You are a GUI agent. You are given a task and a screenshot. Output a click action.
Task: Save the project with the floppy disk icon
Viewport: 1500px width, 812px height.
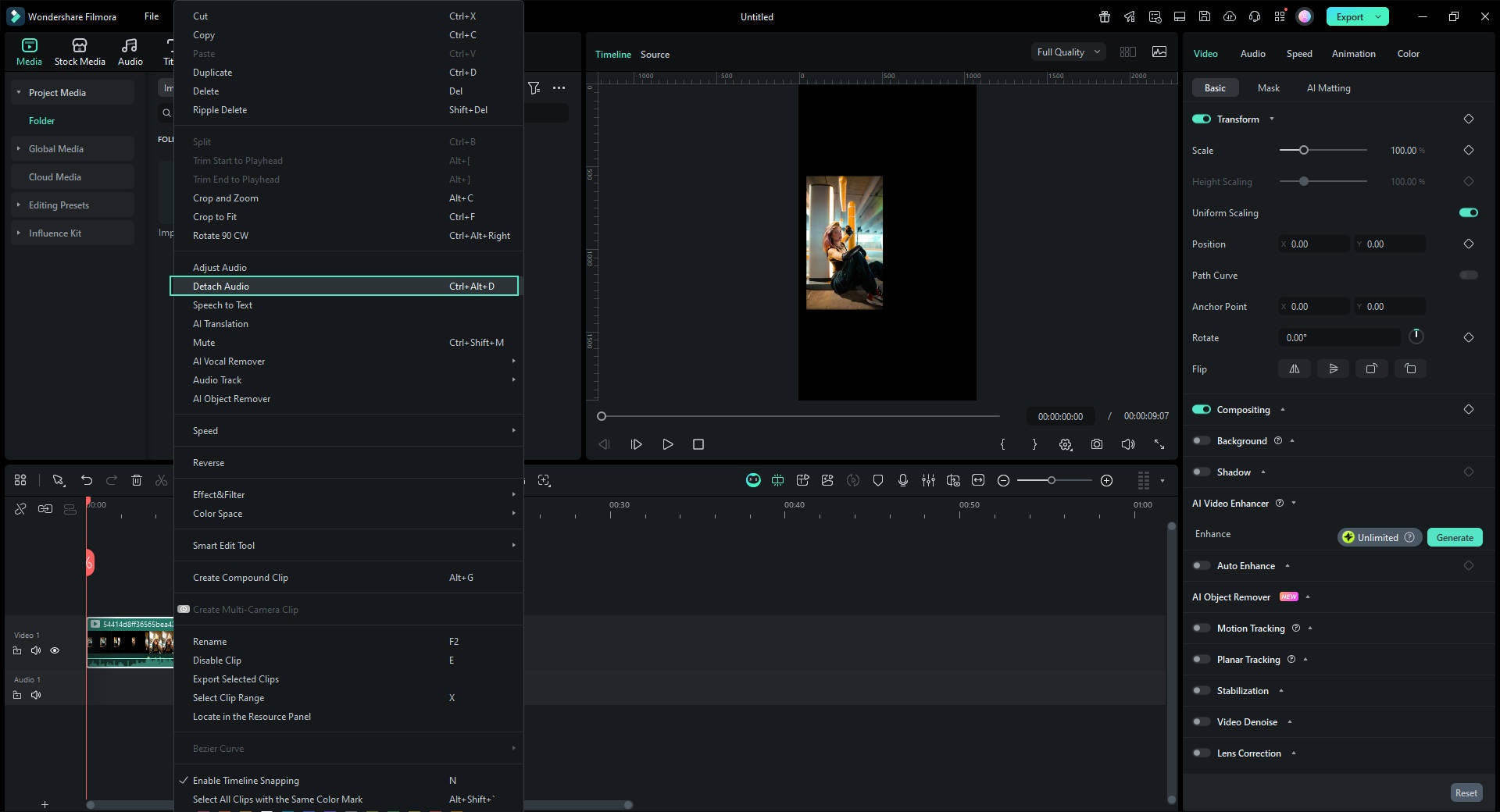(1205, 16)
